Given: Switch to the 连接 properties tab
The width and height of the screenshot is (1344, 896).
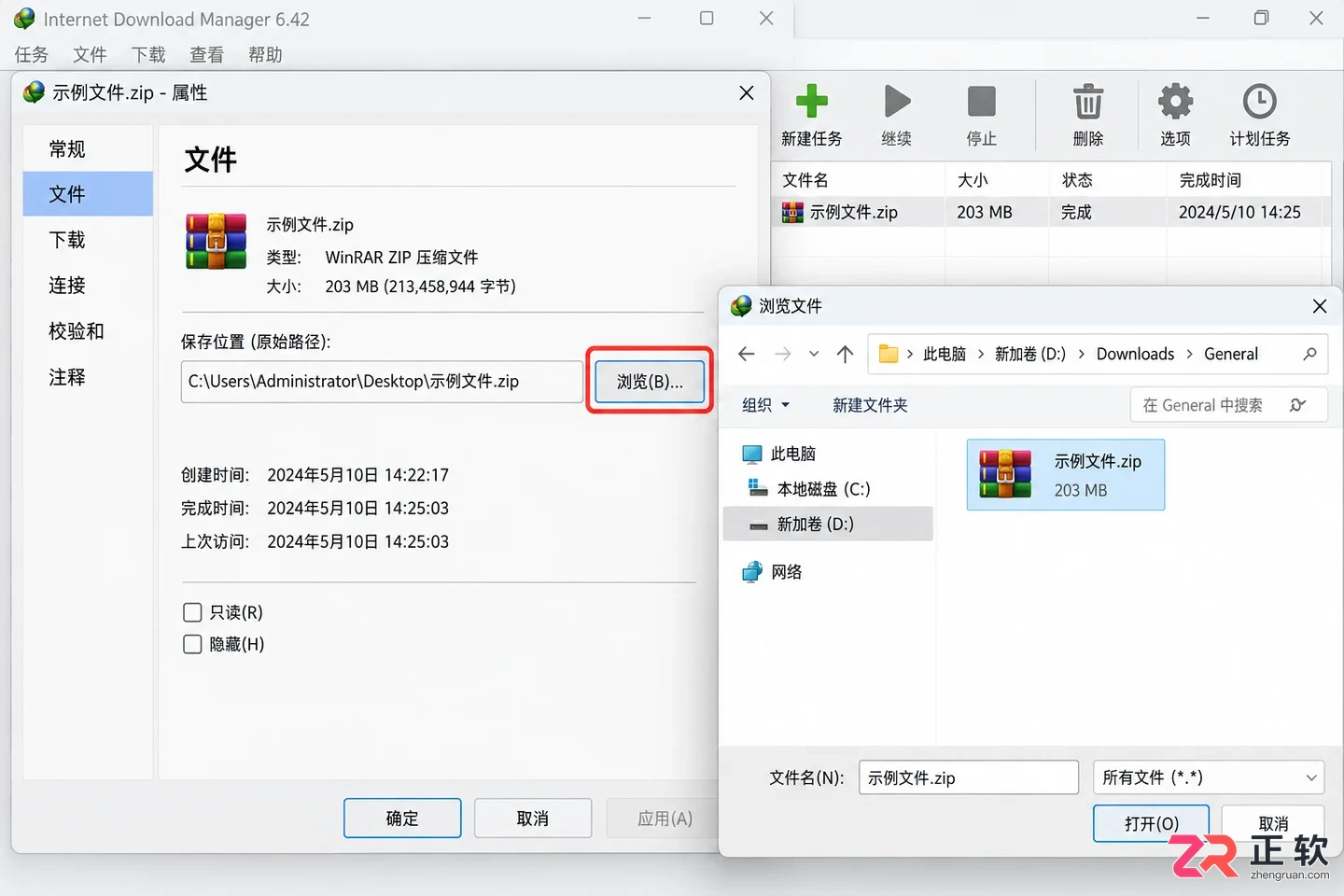Looking at the screenshot, I should 88,286.
